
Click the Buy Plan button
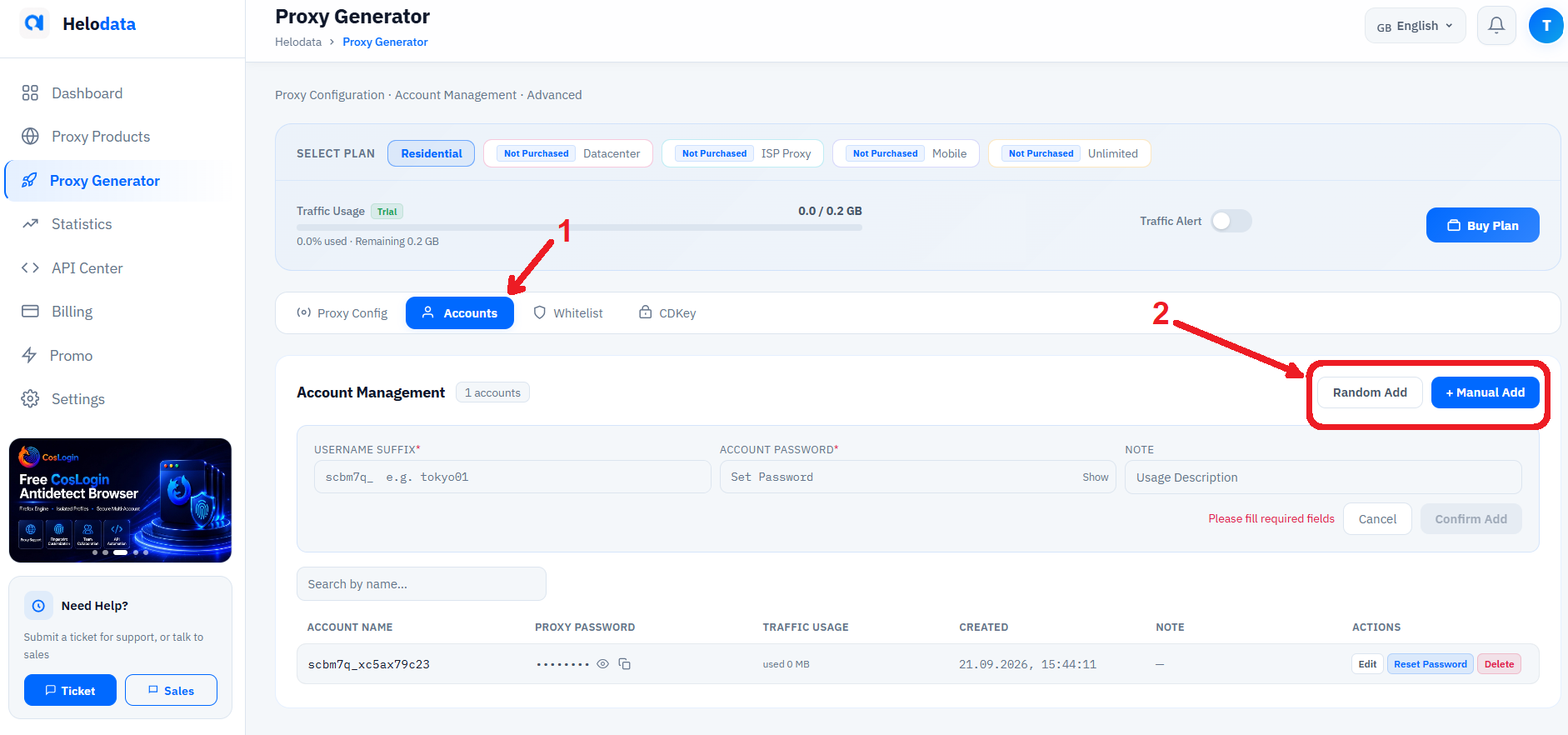tap(1482, 225)
